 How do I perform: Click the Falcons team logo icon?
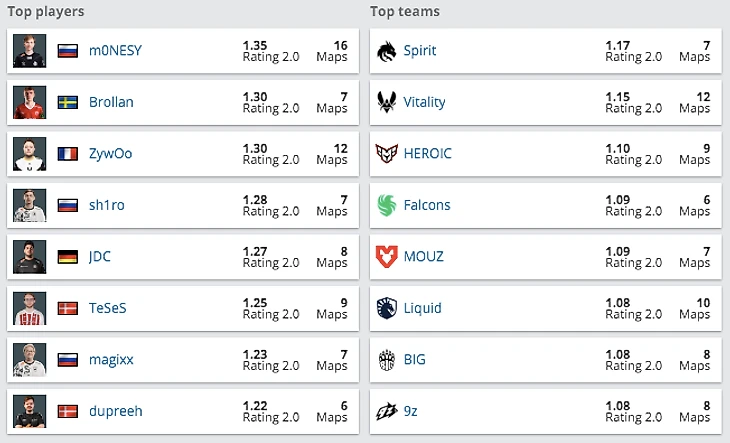coord(387,205)
